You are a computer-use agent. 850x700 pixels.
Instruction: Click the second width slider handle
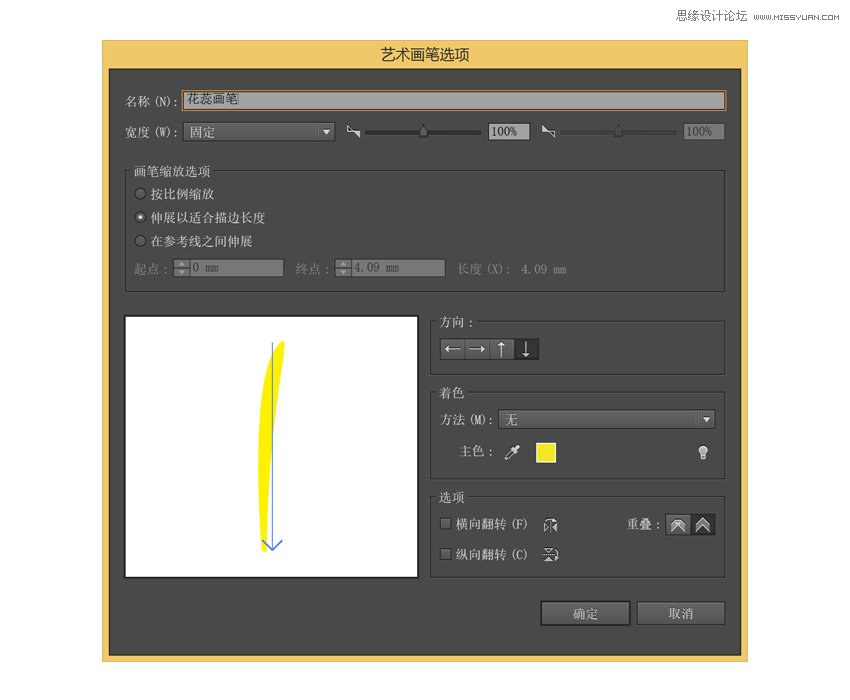619,131
